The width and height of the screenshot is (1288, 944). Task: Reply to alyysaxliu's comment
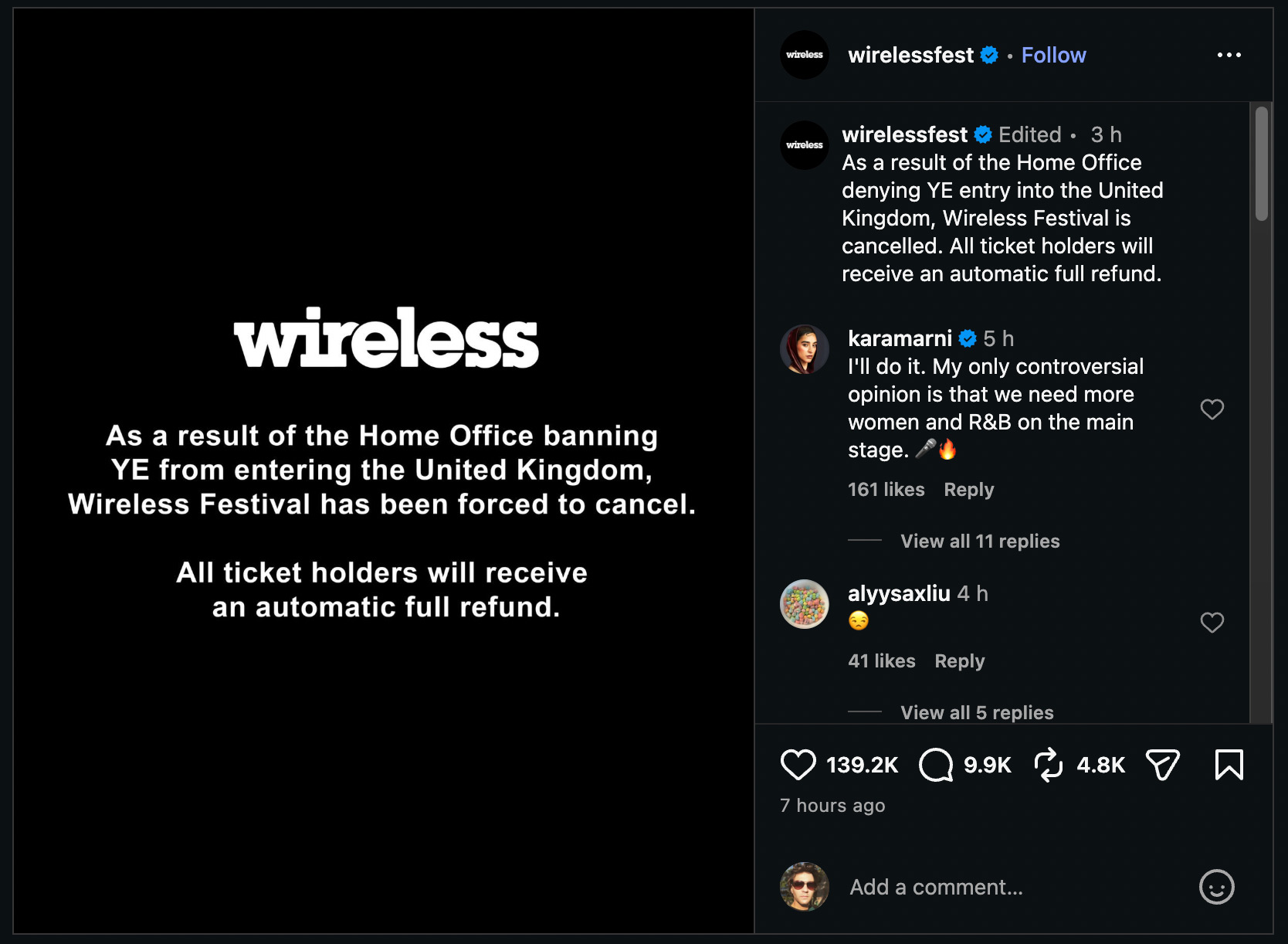[959, 661]
